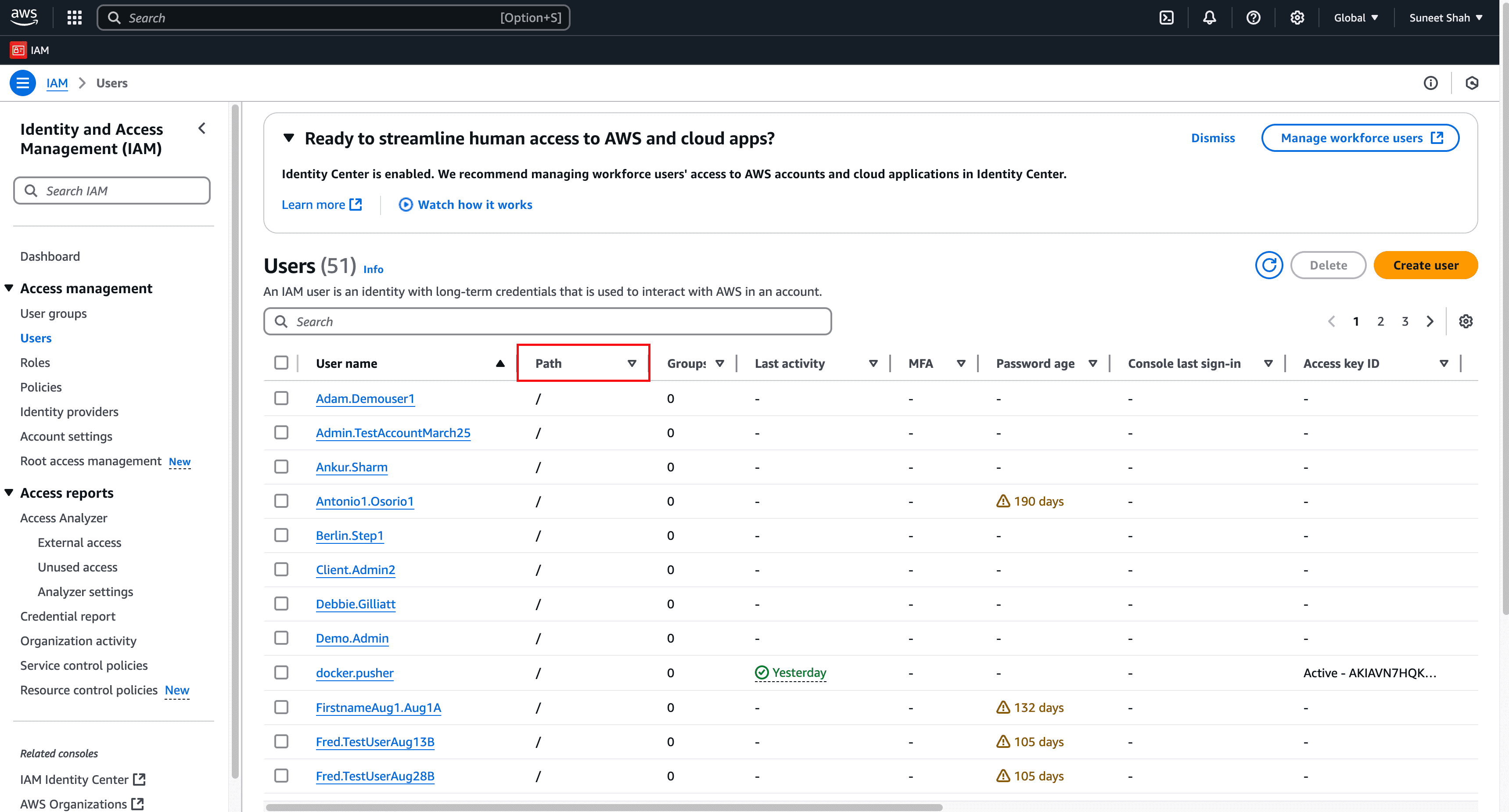Open the Antonio1.Osorio1 user link
The image size is (1509, 812).
pos(364,502)
